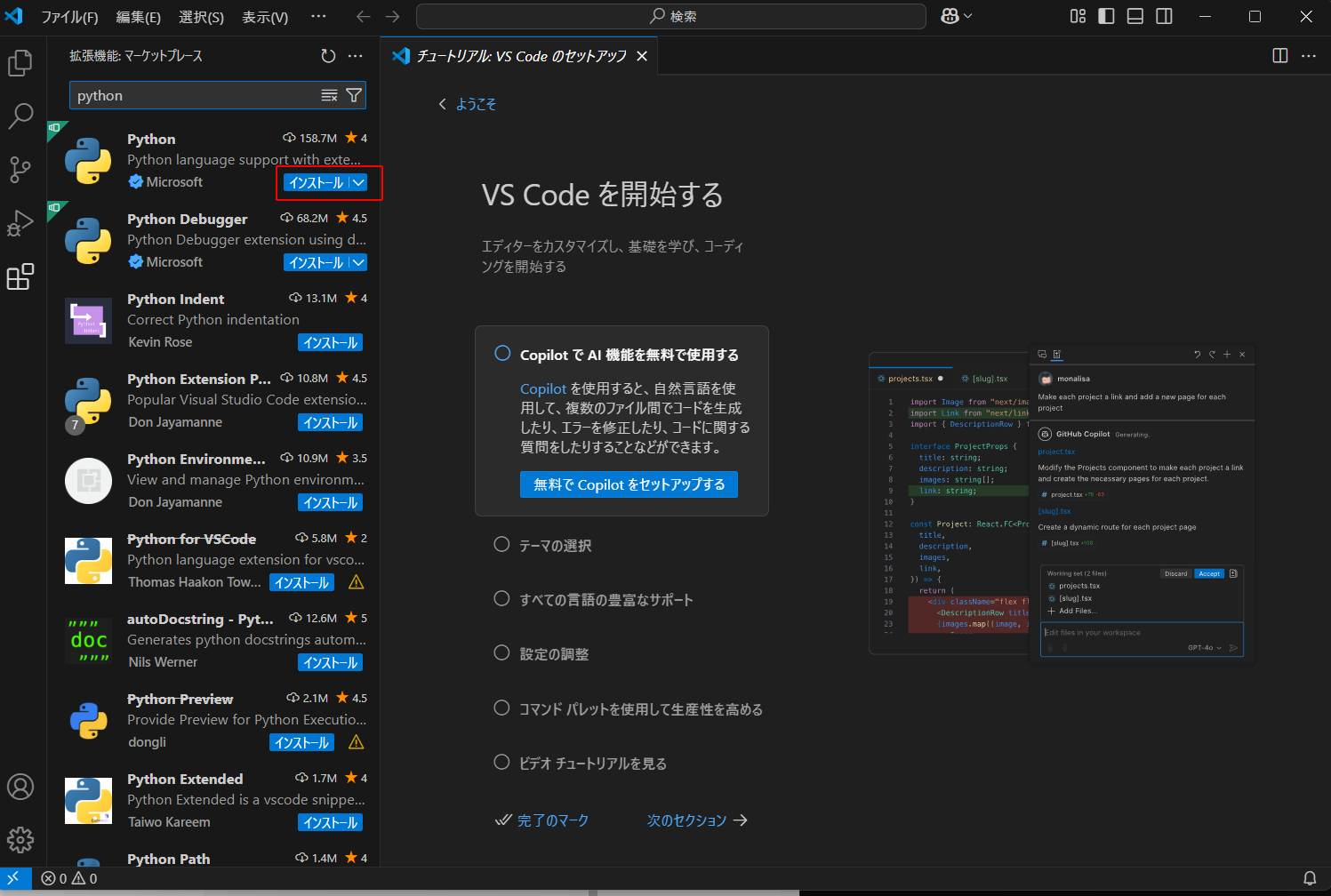Go back with the navigation arrow
The width and height of the screenshot is (1331, 896).
[363, 16]
